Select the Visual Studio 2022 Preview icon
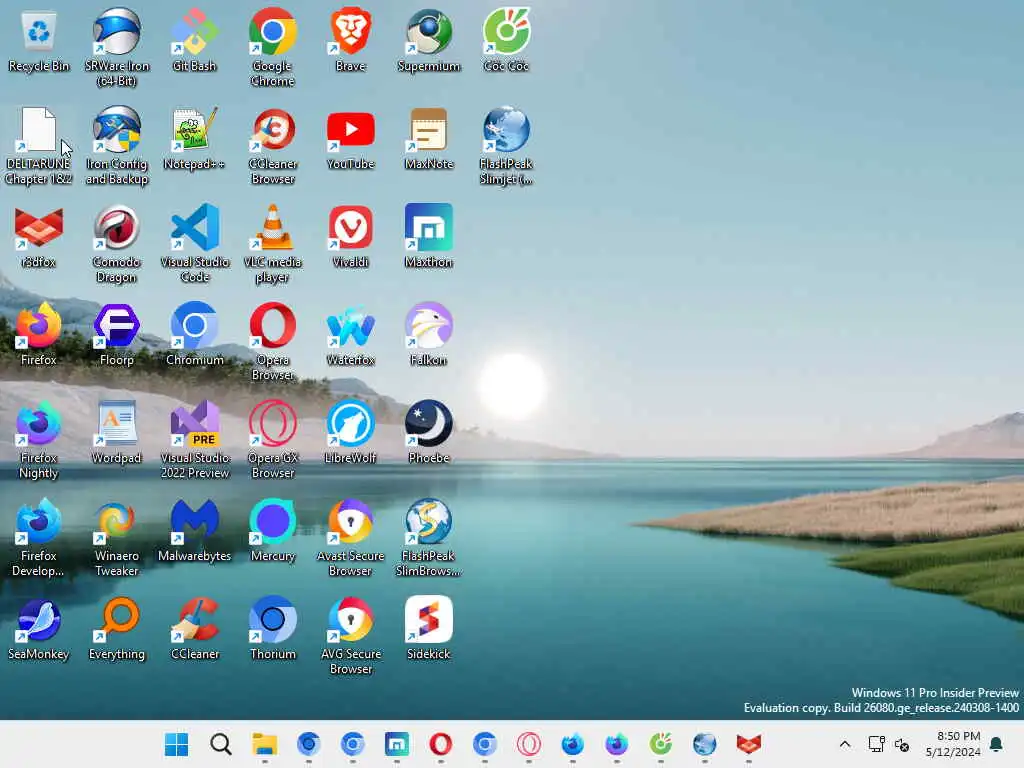1024x768 pixels. [x=195, y=440]
